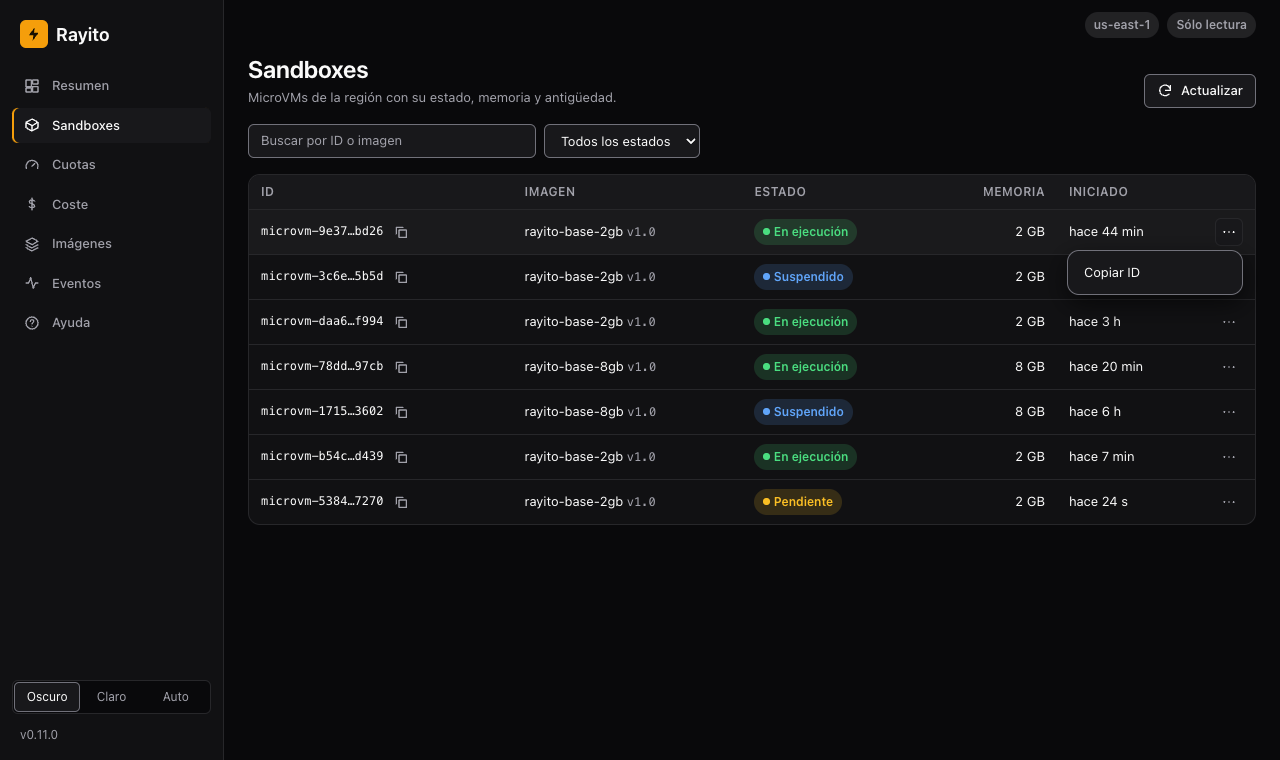Click copy icon beside microvm-3c6e…5b5d
The height and width of the screenshot is (760, 1280).
(401, 277)
